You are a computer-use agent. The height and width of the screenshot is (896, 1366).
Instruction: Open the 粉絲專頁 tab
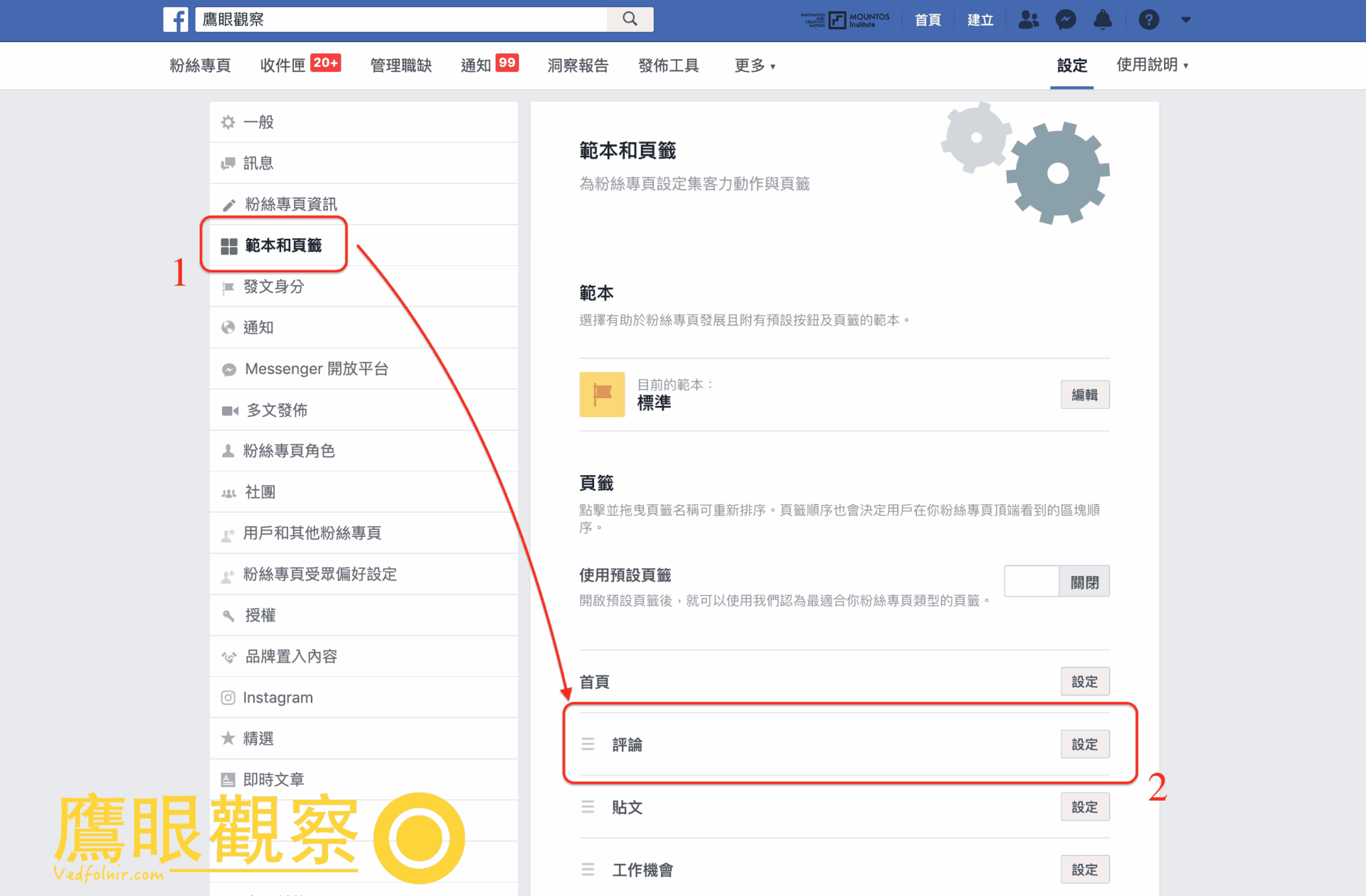click(200, 65)
